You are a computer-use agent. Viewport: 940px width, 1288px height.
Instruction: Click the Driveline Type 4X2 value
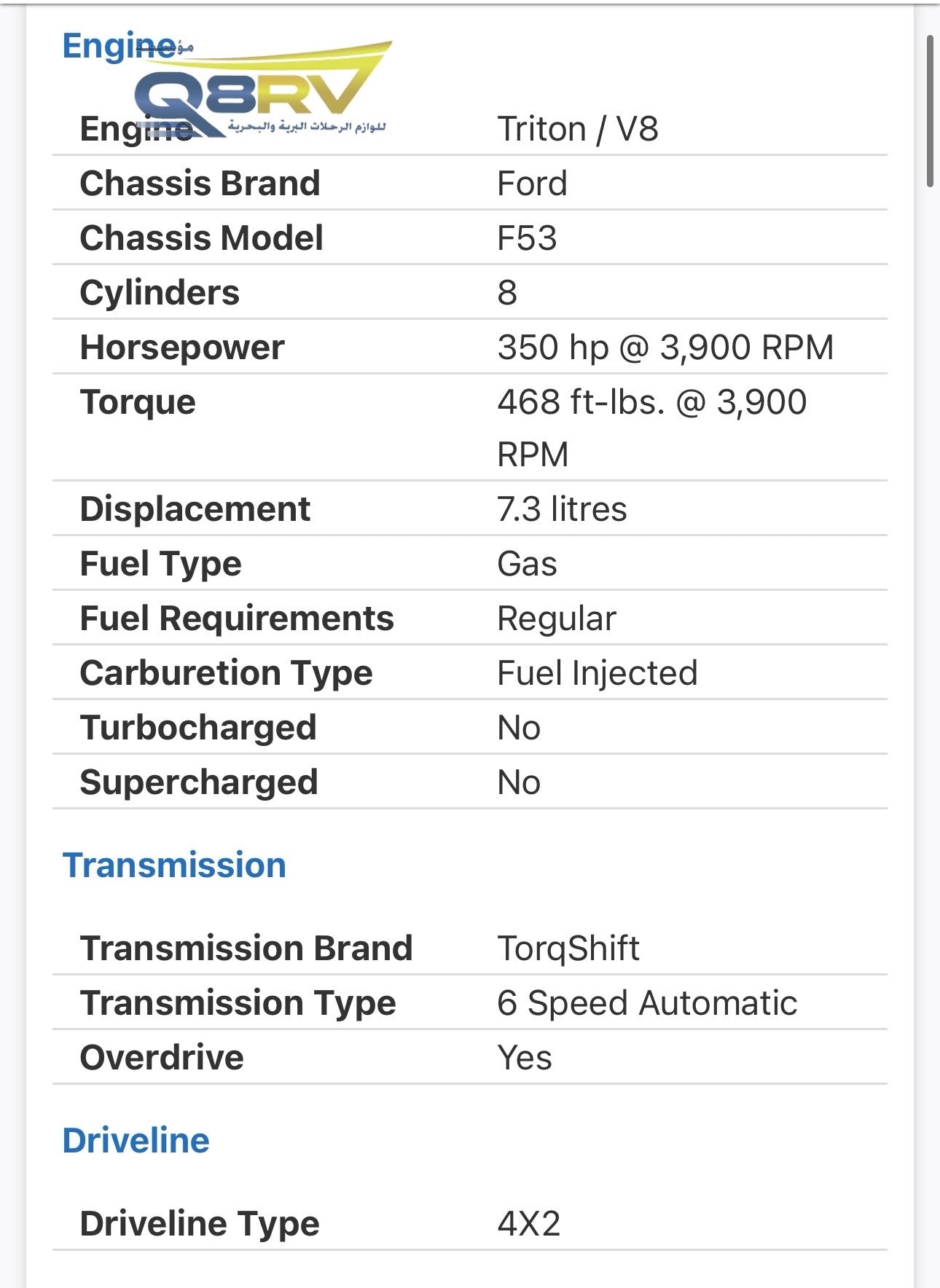click(529, 1224)
